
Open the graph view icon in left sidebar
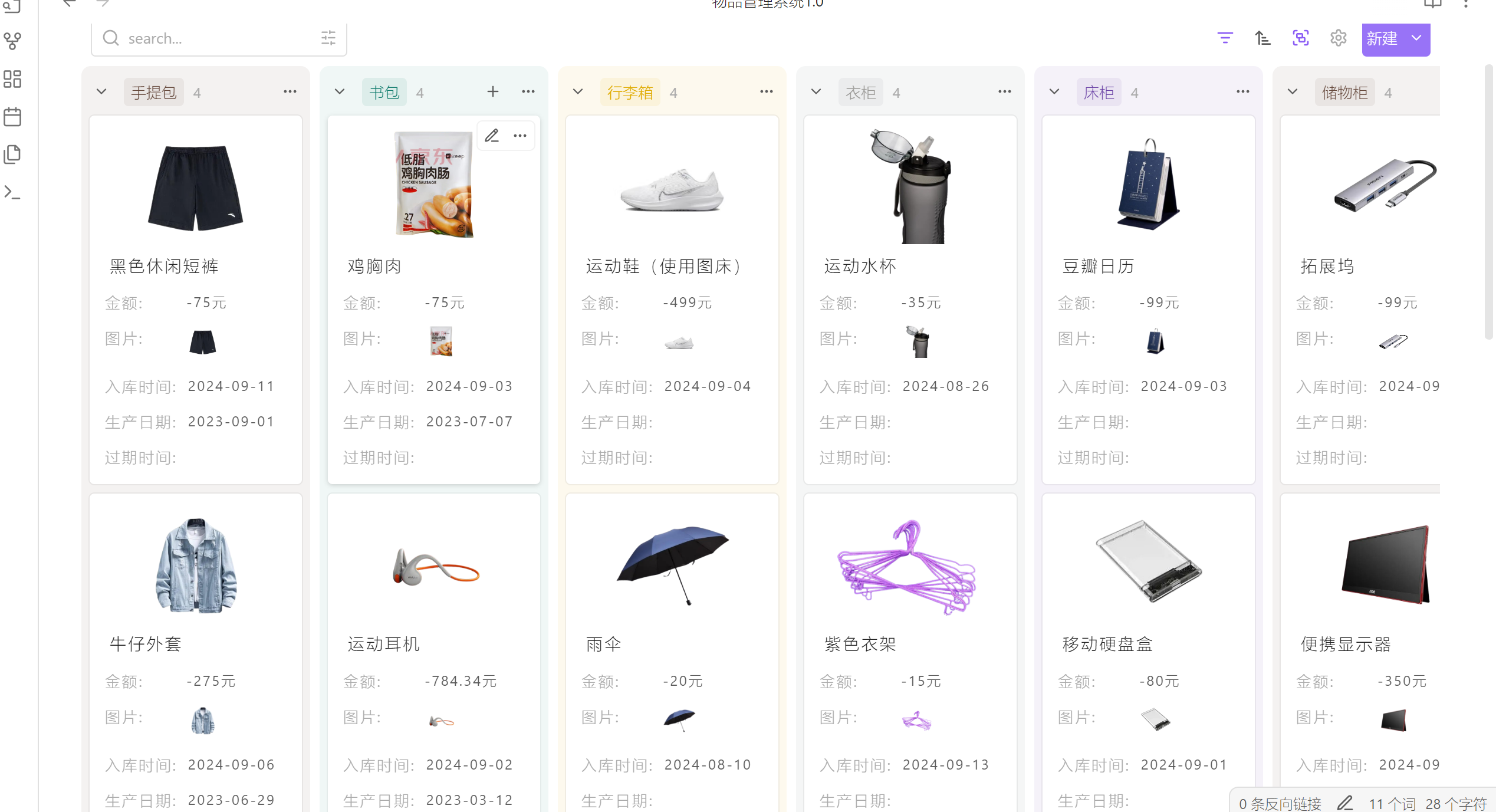12,41
